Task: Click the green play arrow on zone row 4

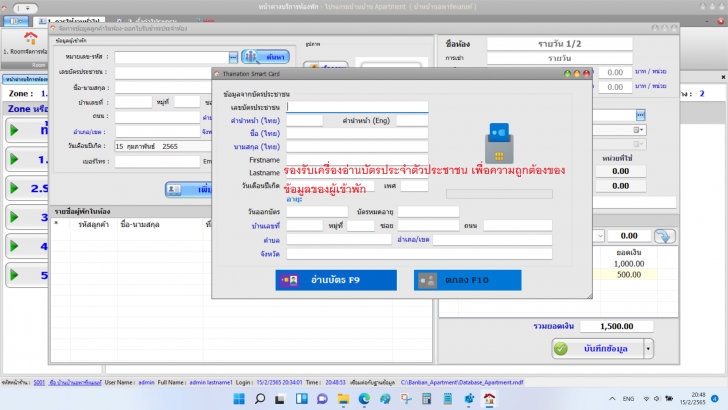Action: 14,246
